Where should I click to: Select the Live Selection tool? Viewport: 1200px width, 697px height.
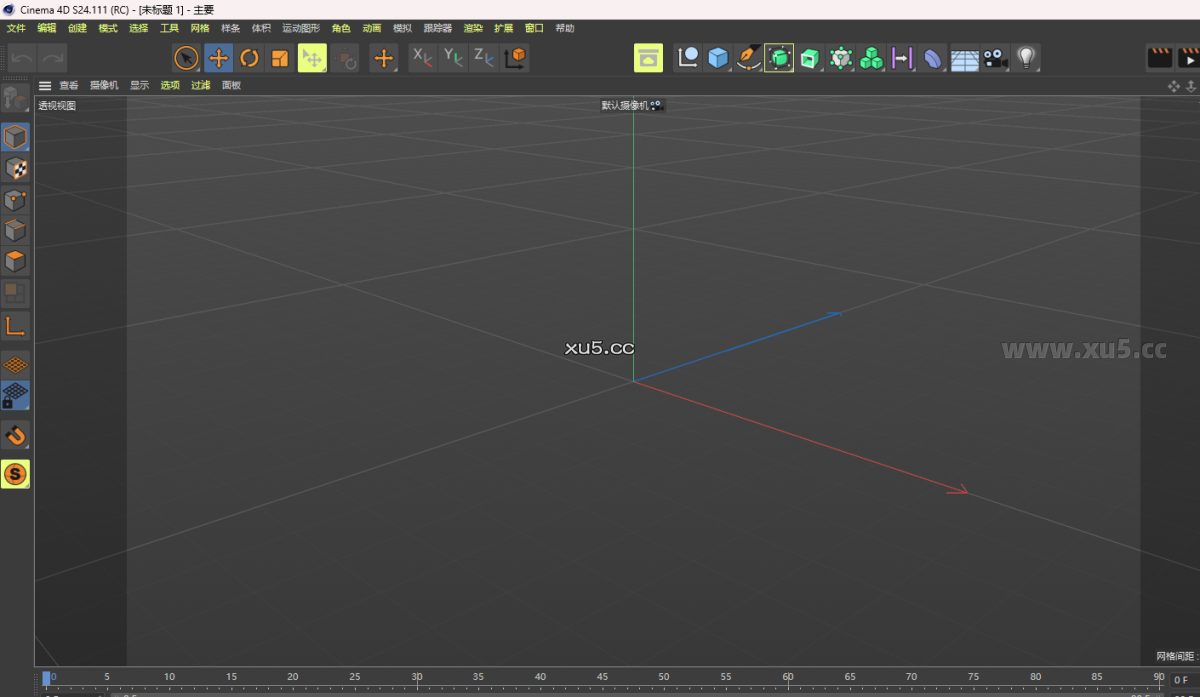pos(186,58)
